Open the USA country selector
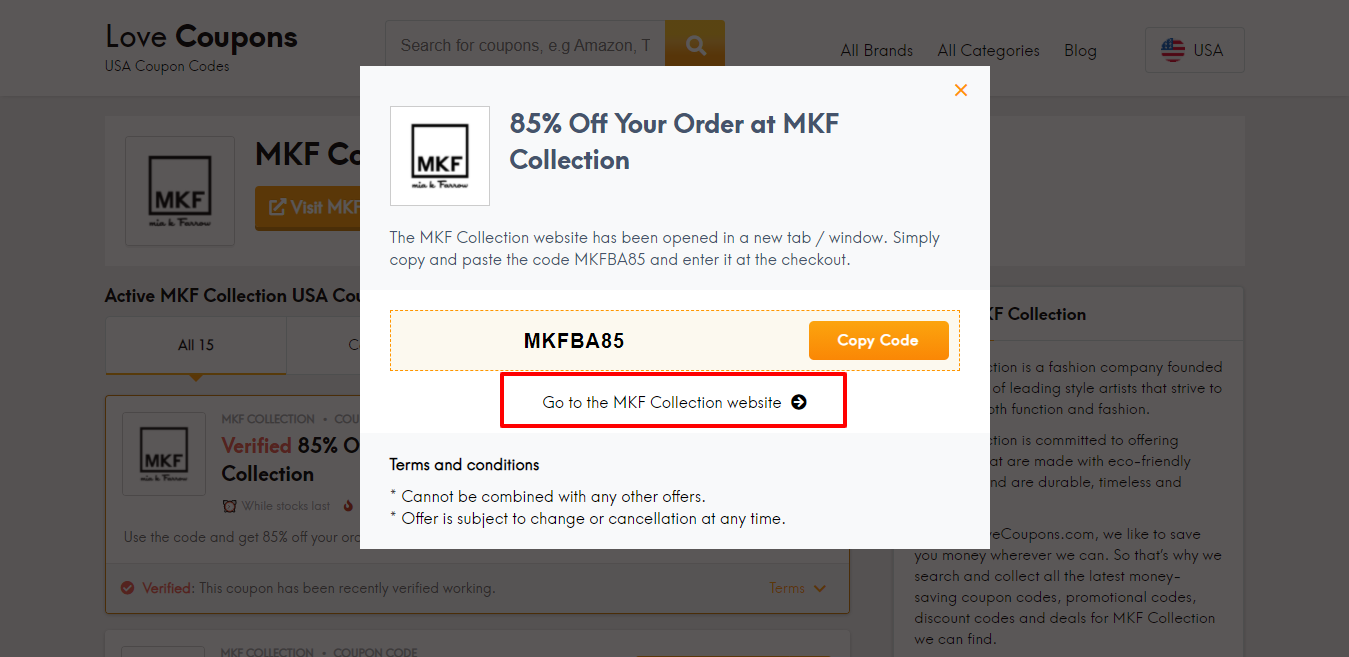 coord(1194,49)
